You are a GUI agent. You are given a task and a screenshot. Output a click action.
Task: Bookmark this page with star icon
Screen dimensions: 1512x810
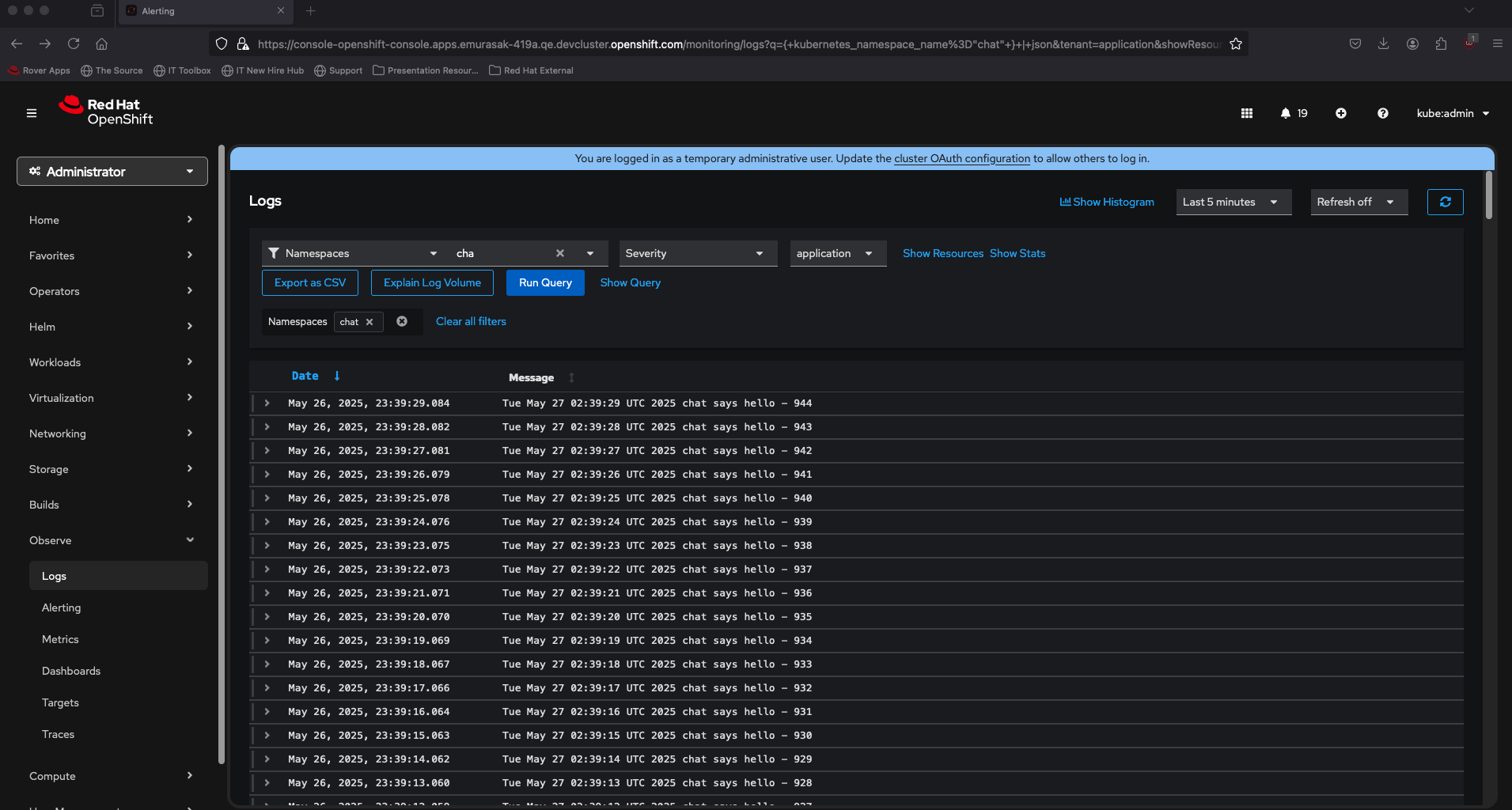click(x=1236, y=44)
